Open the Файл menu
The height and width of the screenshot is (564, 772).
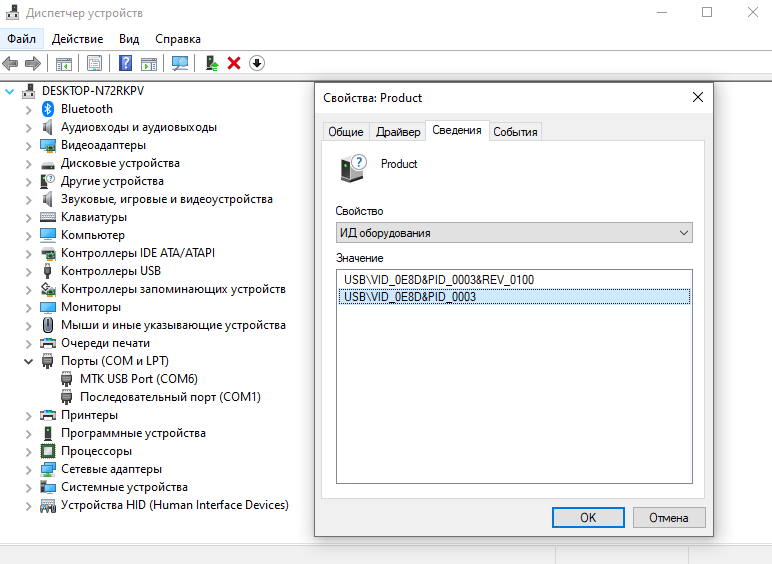coord(22,39)
